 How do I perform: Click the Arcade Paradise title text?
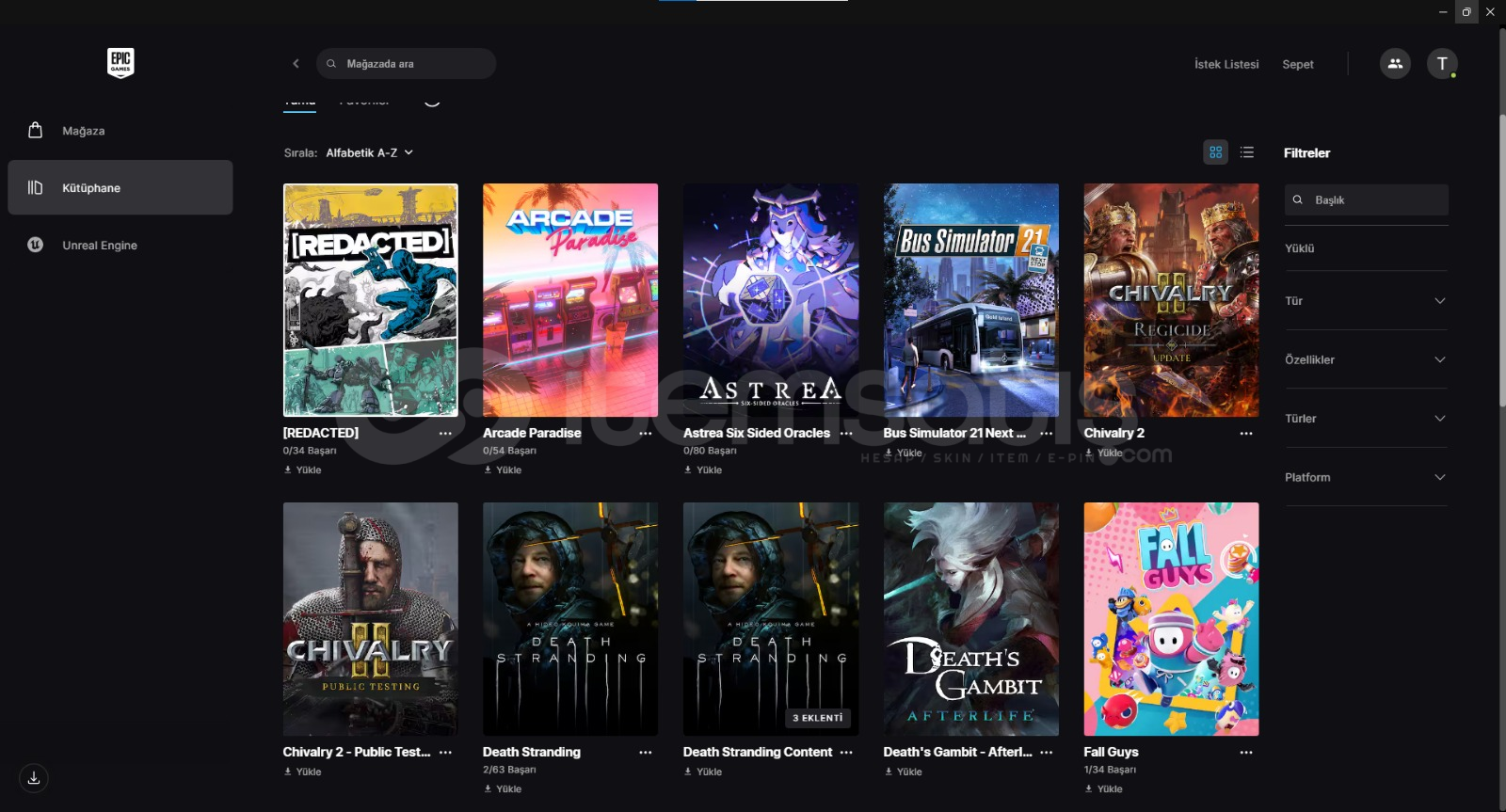pyautogui.click(x=532, y=433)
